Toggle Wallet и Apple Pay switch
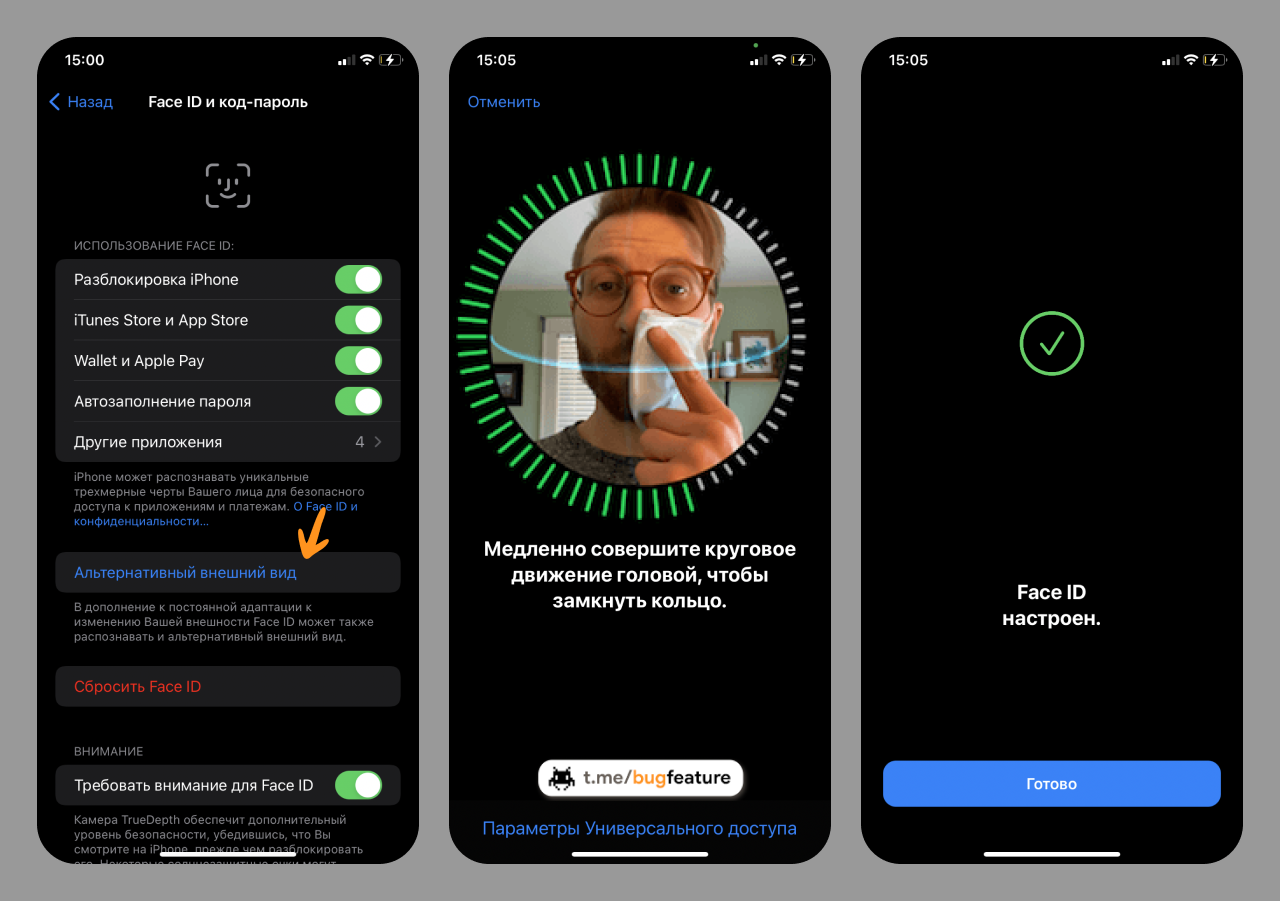This screenshot has width=1280, height=901. pos(359,360)
